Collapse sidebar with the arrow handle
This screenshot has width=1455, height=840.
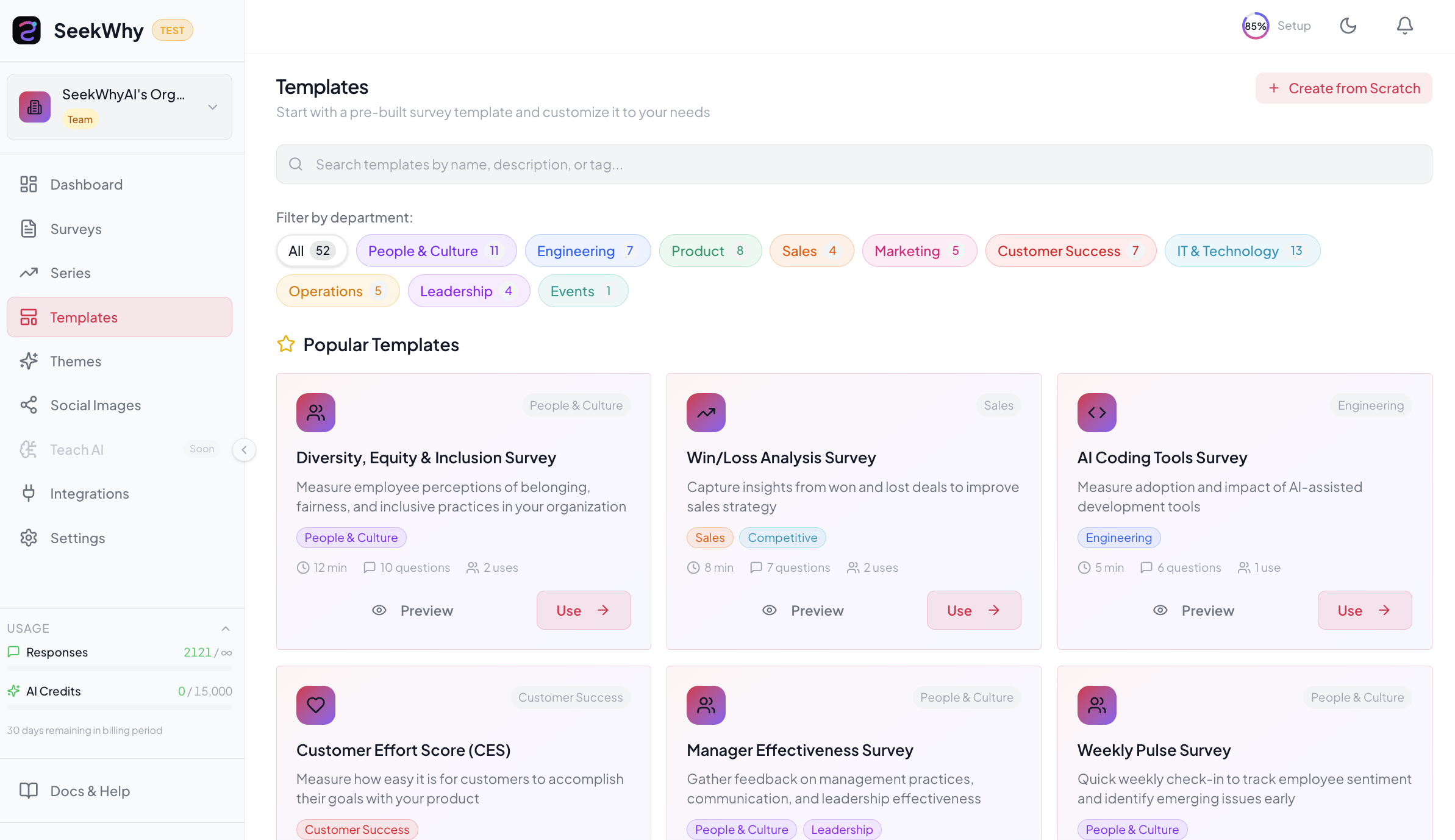(244, 450)
